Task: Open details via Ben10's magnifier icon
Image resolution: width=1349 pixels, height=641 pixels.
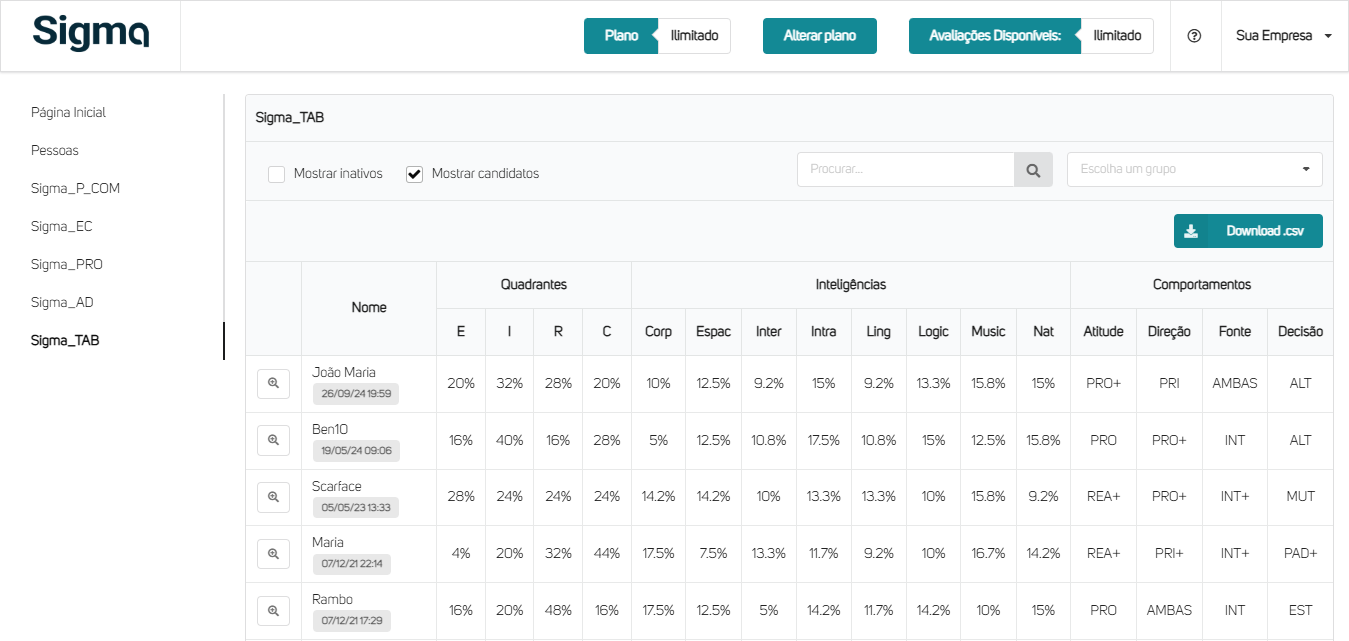Action: [273, 440]
